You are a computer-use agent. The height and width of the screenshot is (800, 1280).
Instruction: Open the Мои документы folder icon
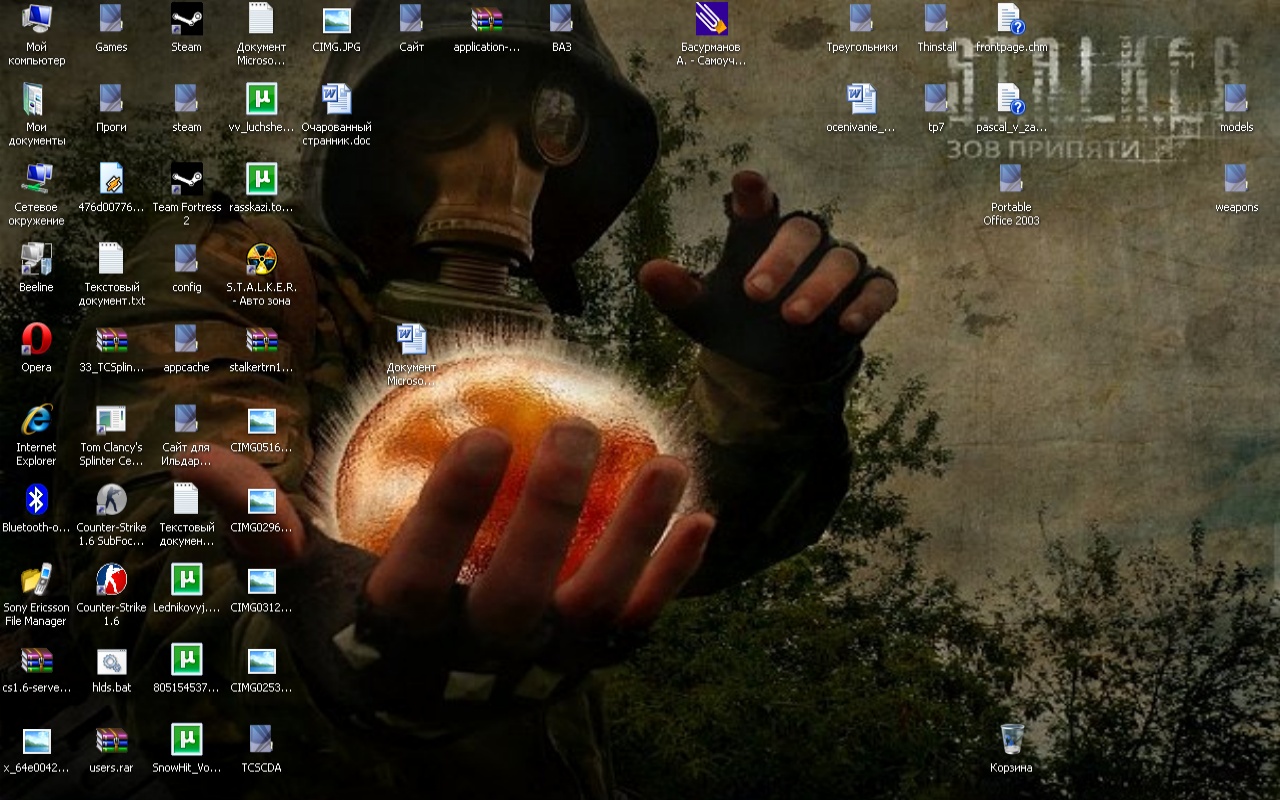(37, 98)
